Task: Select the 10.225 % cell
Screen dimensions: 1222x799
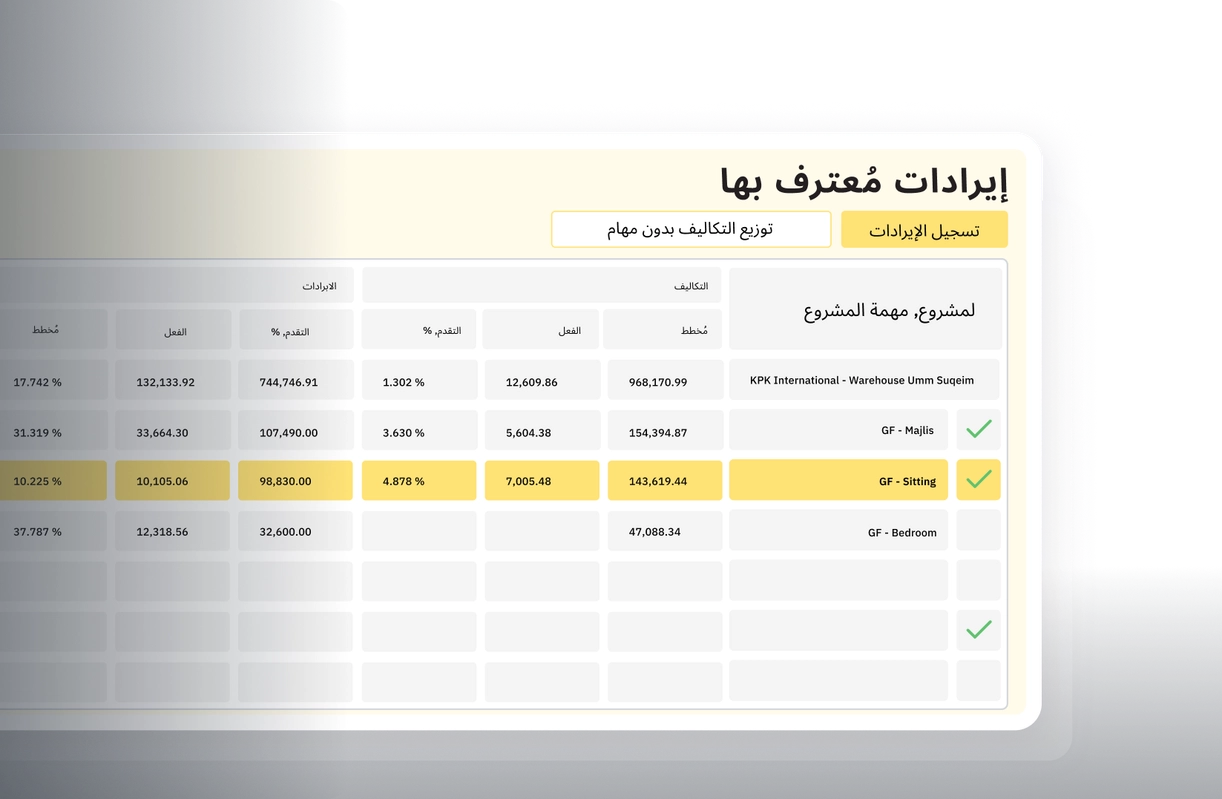Action: point(53,480)
